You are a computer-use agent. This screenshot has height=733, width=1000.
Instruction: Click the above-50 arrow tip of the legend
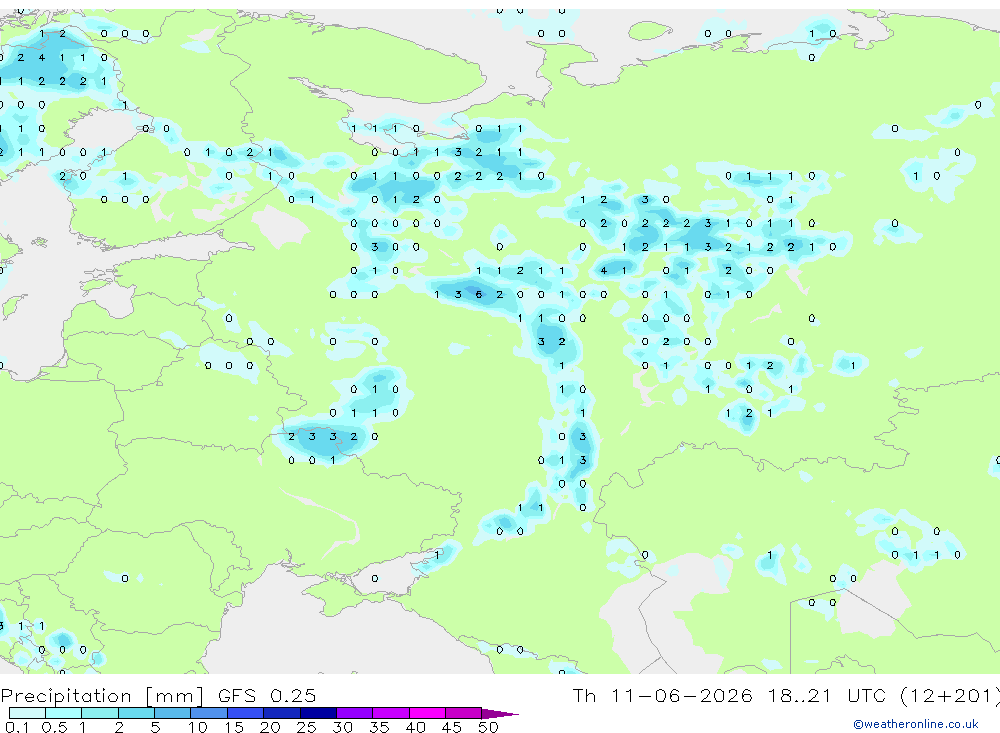click(x=501, y=713)
